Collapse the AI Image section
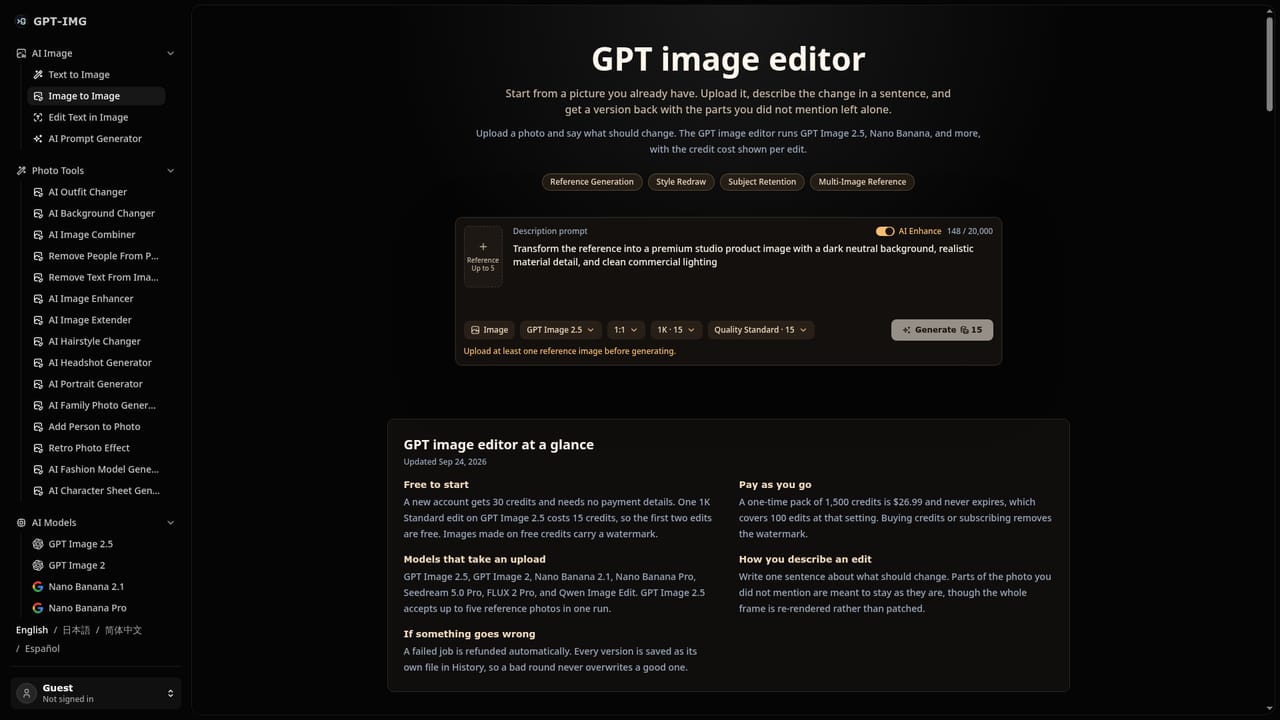The image size is (1280, 720). tap(170, 53)
